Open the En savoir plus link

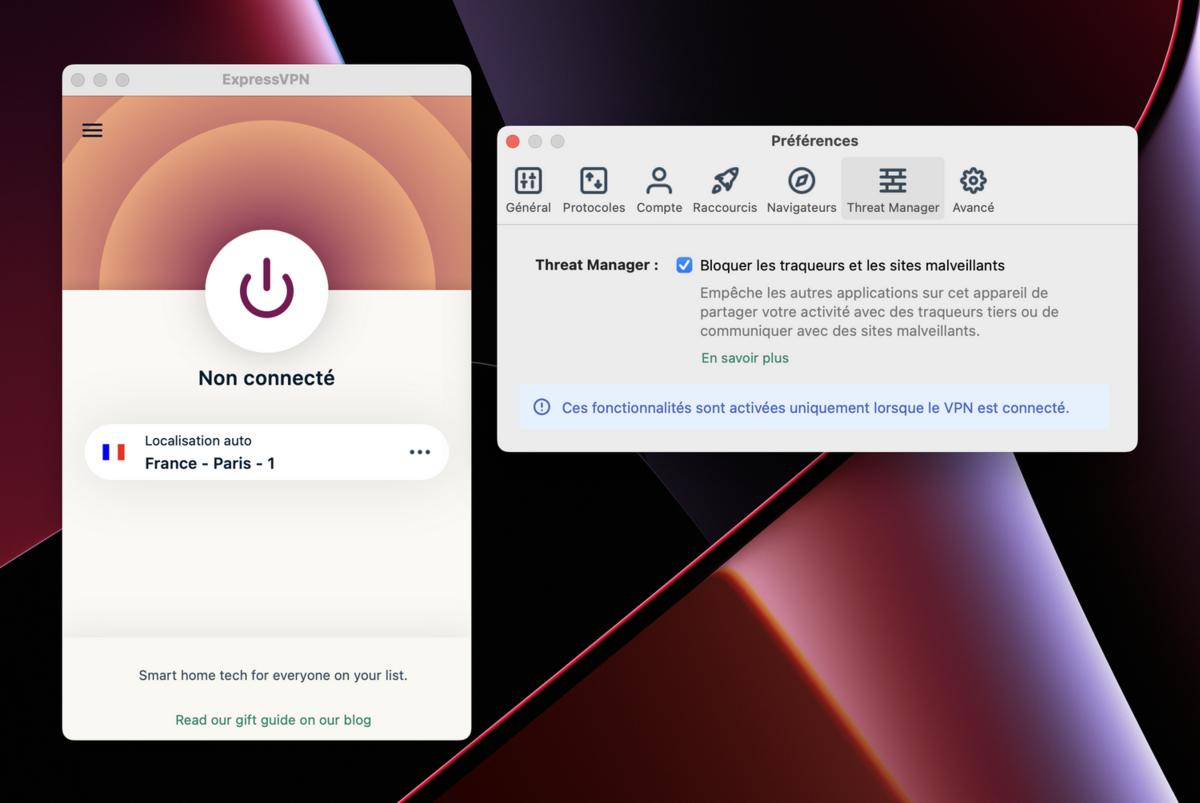pos(745,358)
